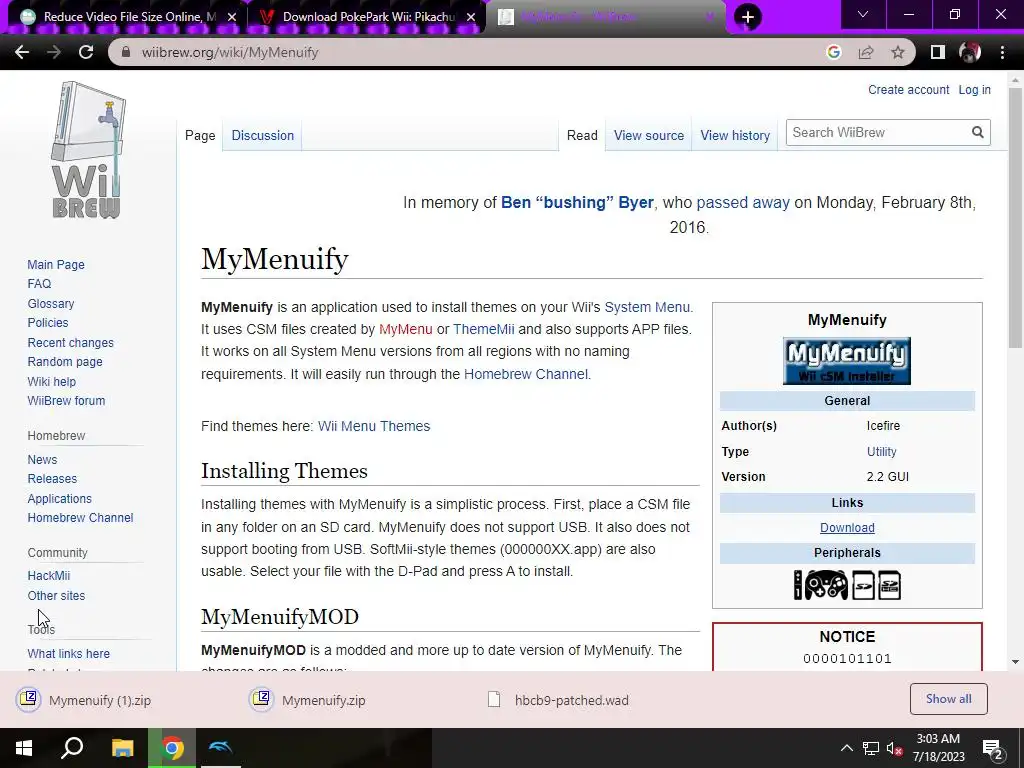Switch to the Download PokePark Wii tab
The image size is (1024, 768).
(366, 17)
